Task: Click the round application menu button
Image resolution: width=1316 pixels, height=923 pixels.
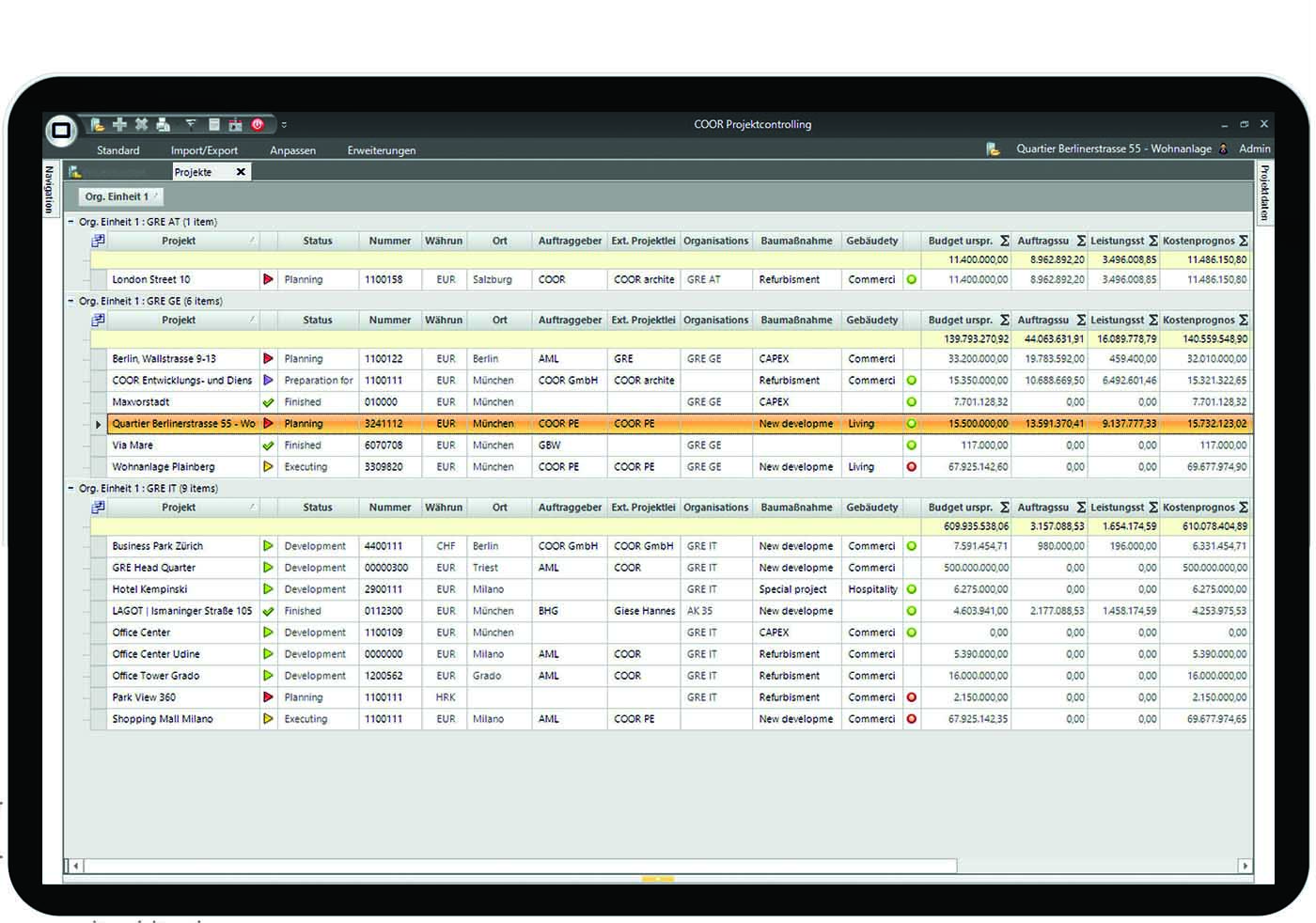Action: [x=61, y=130]
